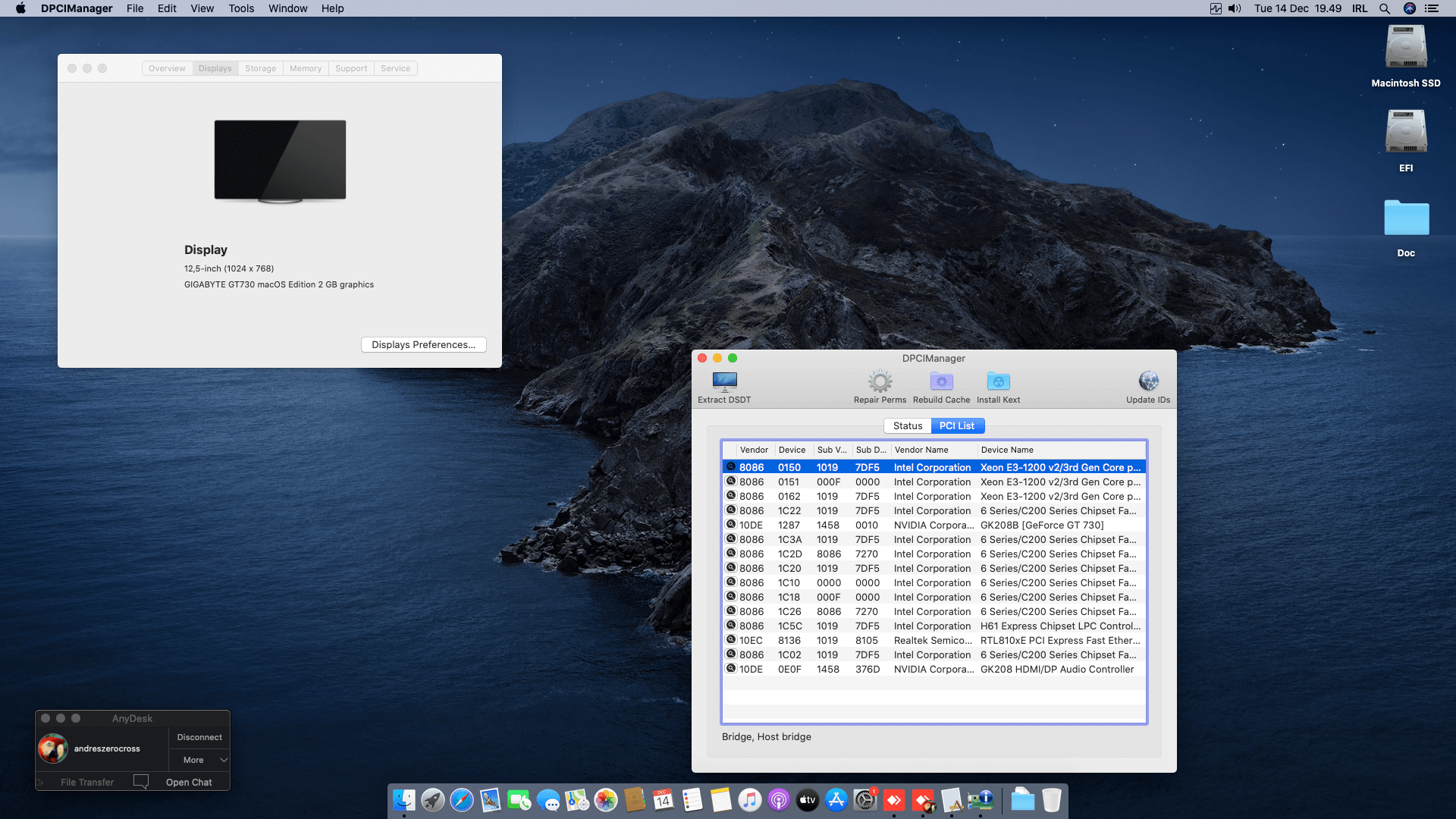Launch the App Store from the Dock

pyautogui.click(x=836, y=800)
